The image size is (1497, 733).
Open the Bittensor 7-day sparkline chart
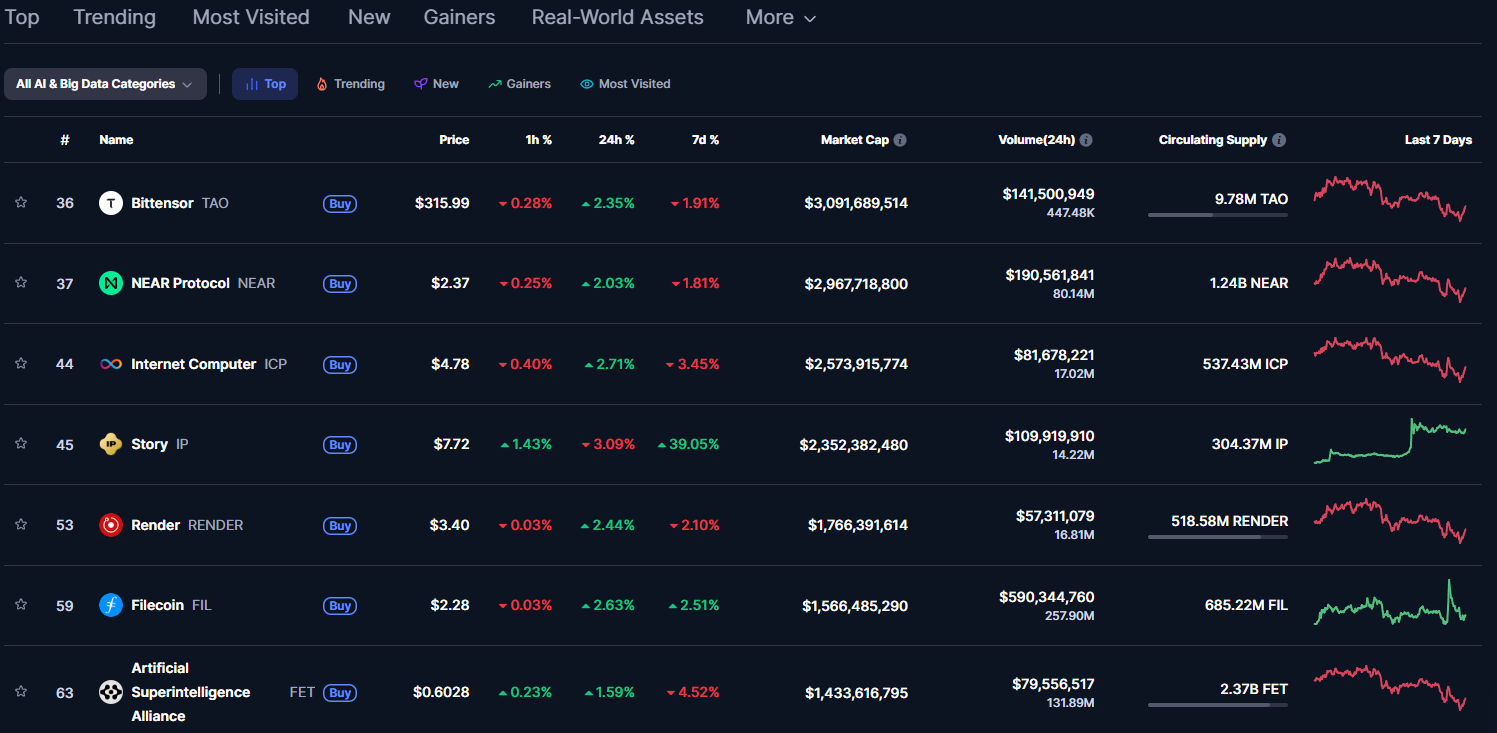[1390, 198]
